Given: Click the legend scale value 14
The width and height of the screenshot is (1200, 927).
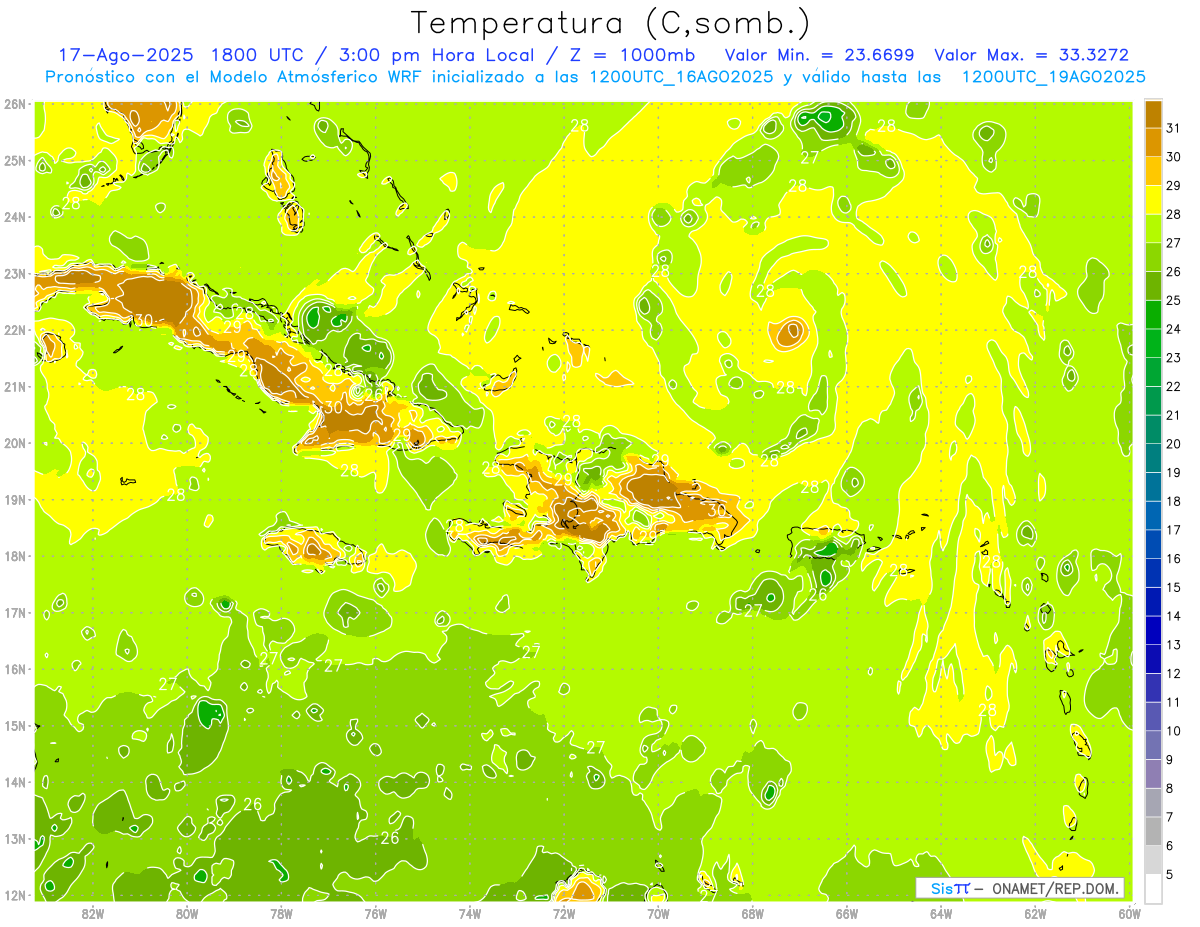Looking at the screenshot, I should (1174, 616).
